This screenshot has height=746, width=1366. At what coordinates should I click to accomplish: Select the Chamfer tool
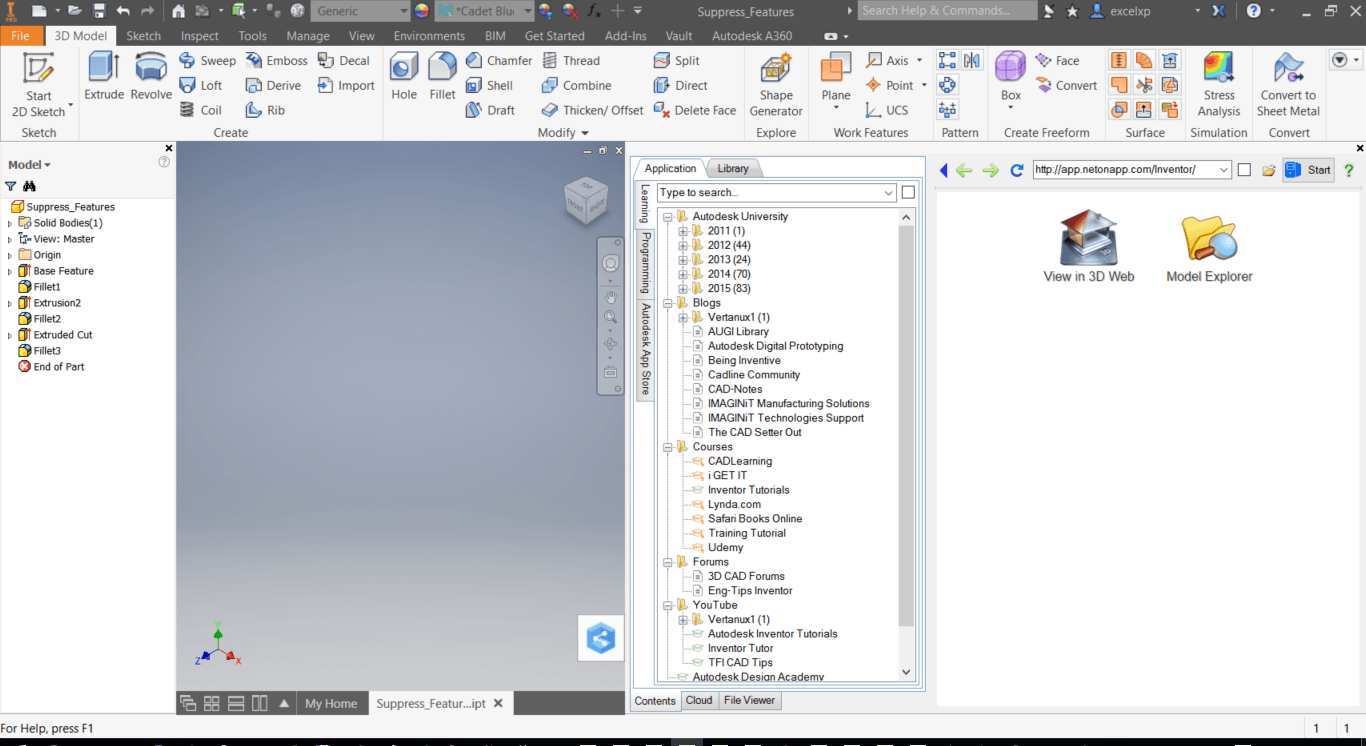(499, 60)
